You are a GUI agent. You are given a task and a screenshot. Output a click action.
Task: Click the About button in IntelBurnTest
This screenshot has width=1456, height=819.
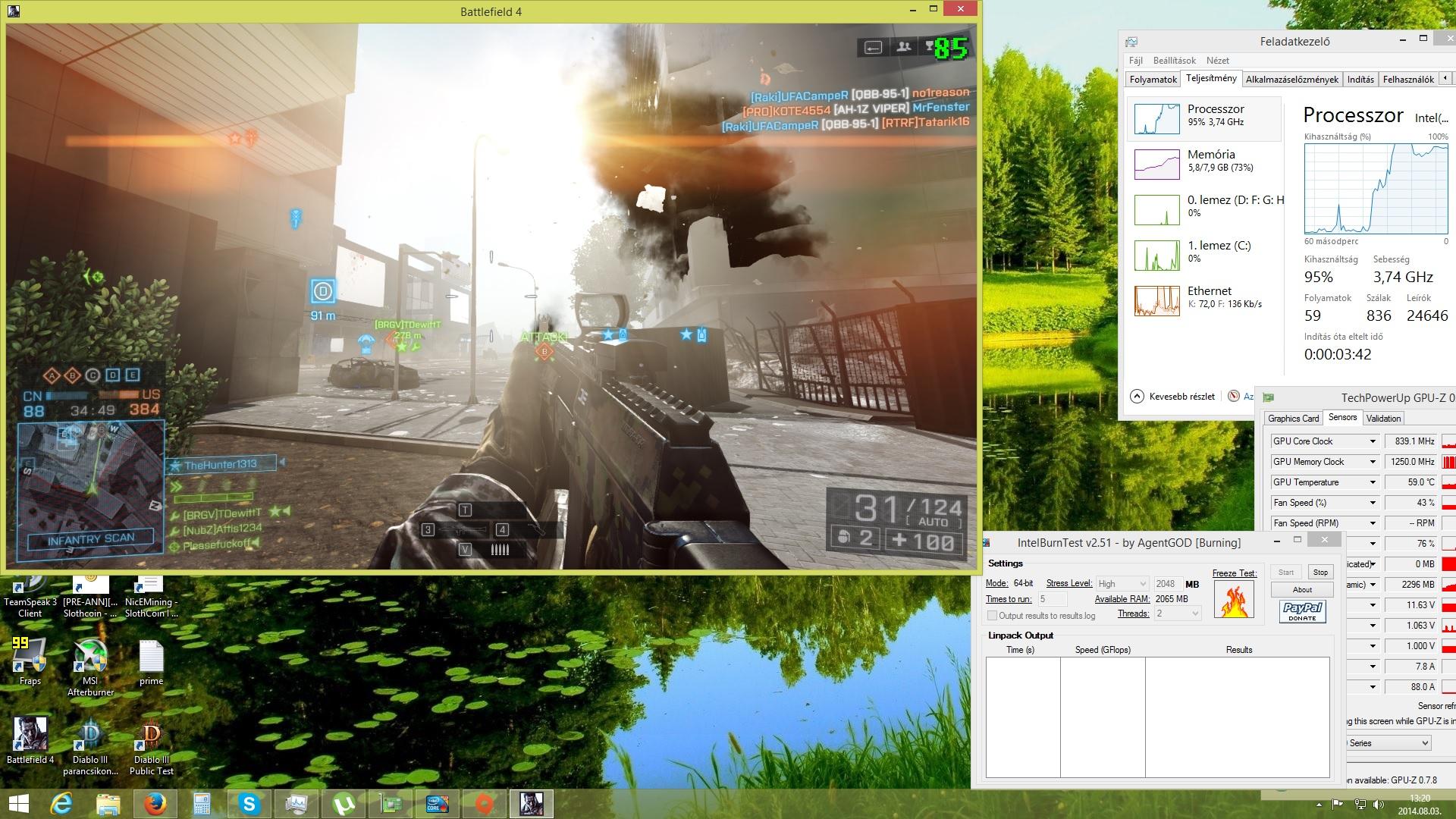pos(1302,590)
